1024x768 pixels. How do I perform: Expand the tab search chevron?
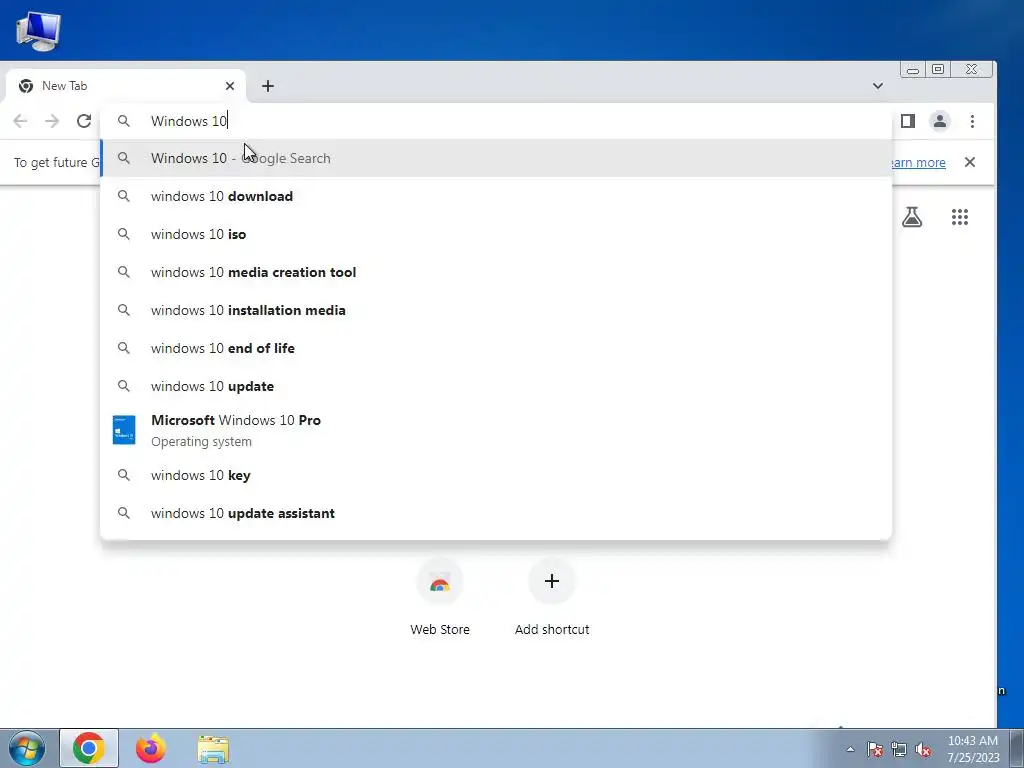tap(878, 86)
